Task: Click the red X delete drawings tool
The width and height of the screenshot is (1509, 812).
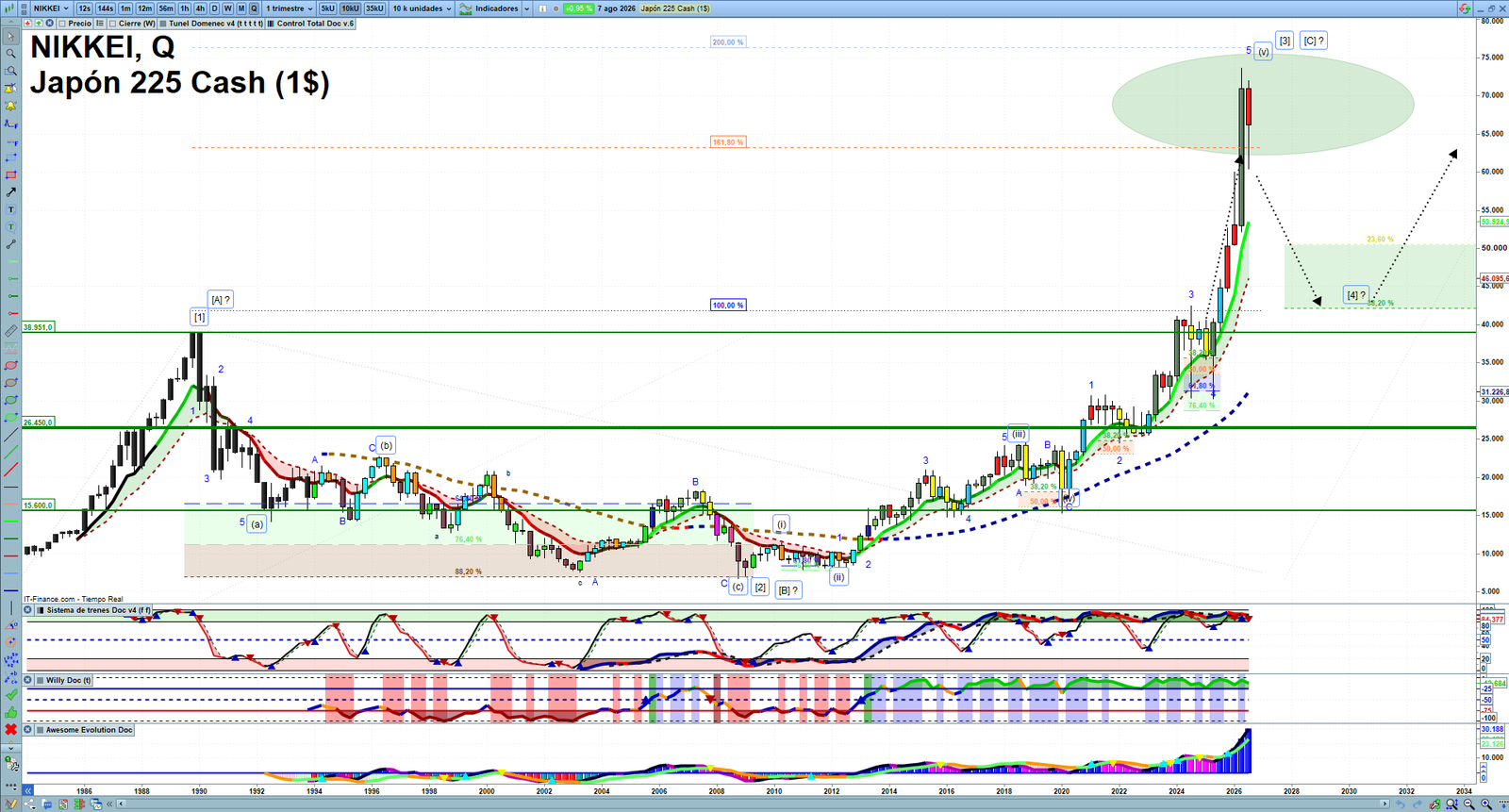Action: click(x=10, y=729)
